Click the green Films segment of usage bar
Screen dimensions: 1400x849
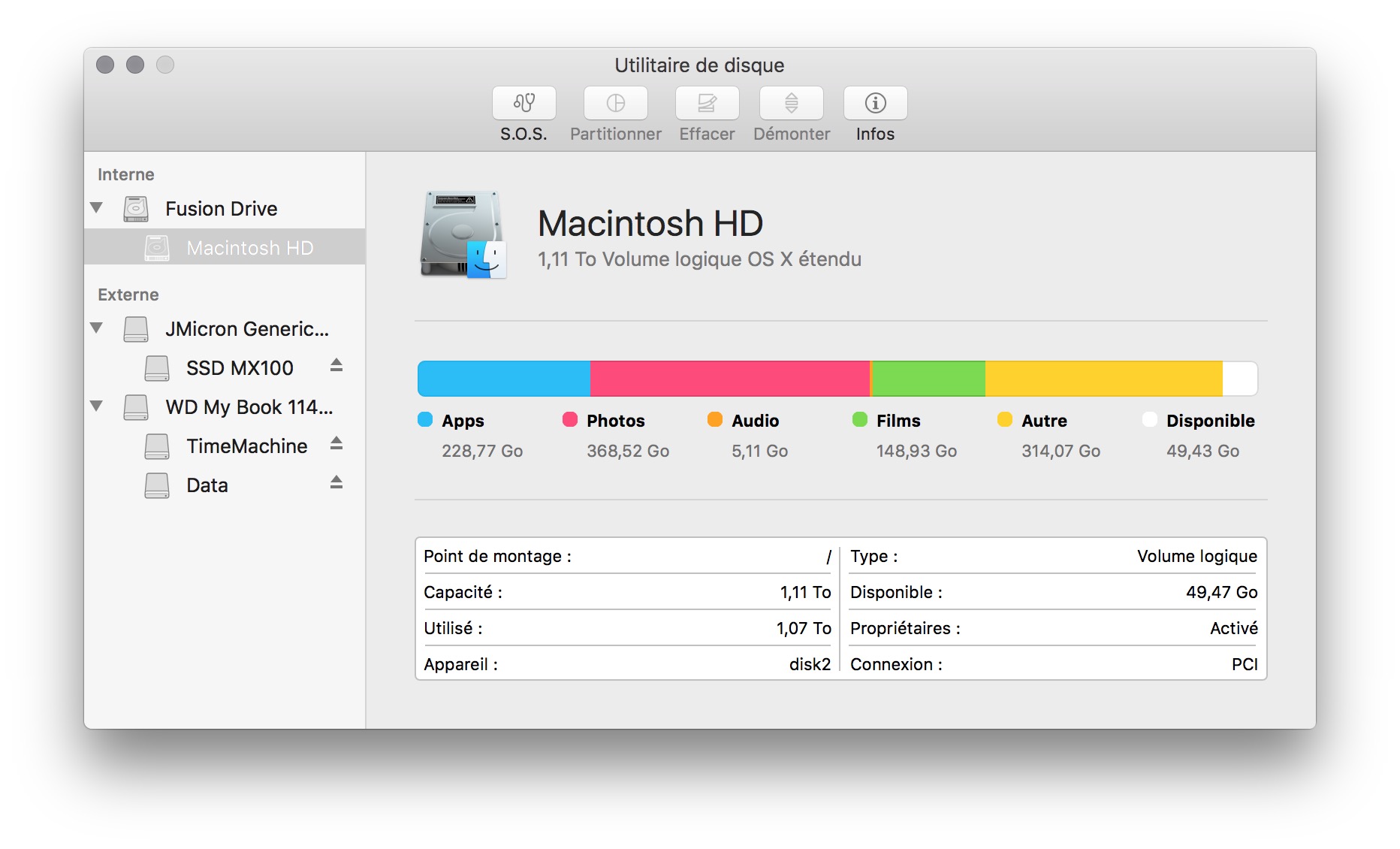tap(928, 378)
